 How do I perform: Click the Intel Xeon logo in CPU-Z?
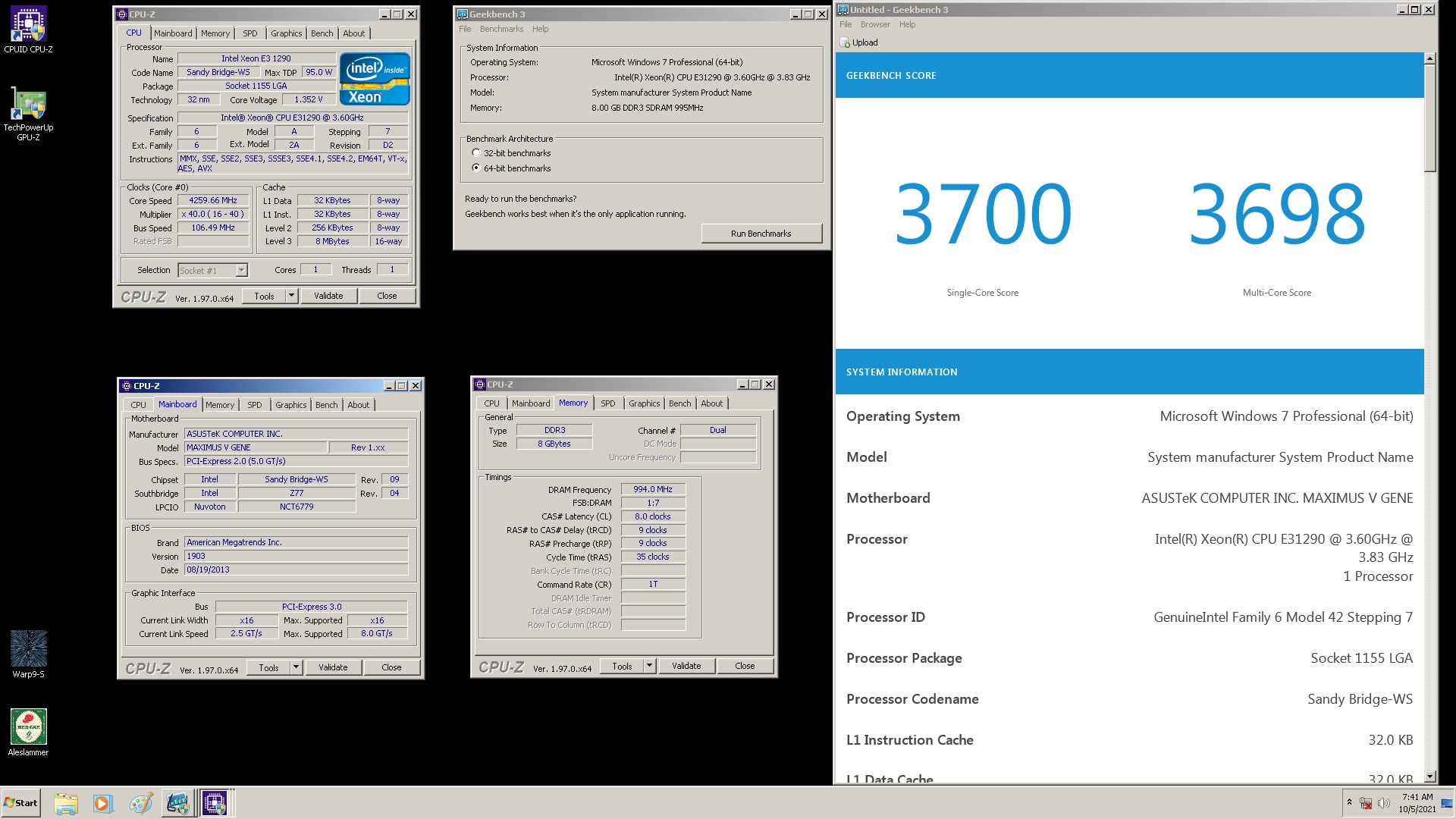point(375,78)
